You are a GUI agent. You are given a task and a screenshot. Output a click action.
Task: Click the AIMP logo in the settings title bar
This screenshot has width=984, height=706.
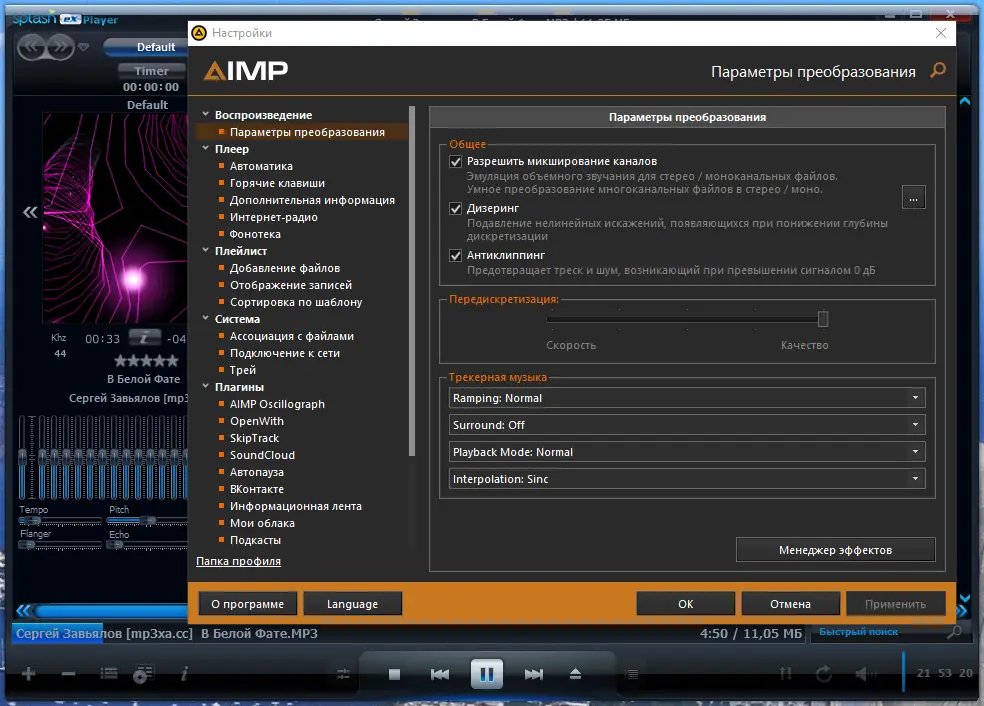pos(199,33)
